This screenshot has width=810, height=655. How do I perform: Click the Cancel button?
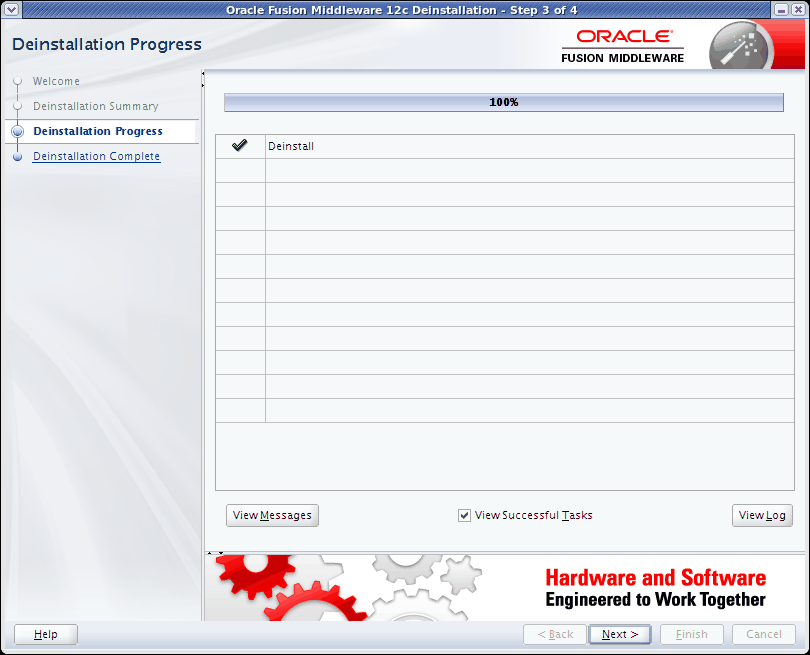coord(764,634)
